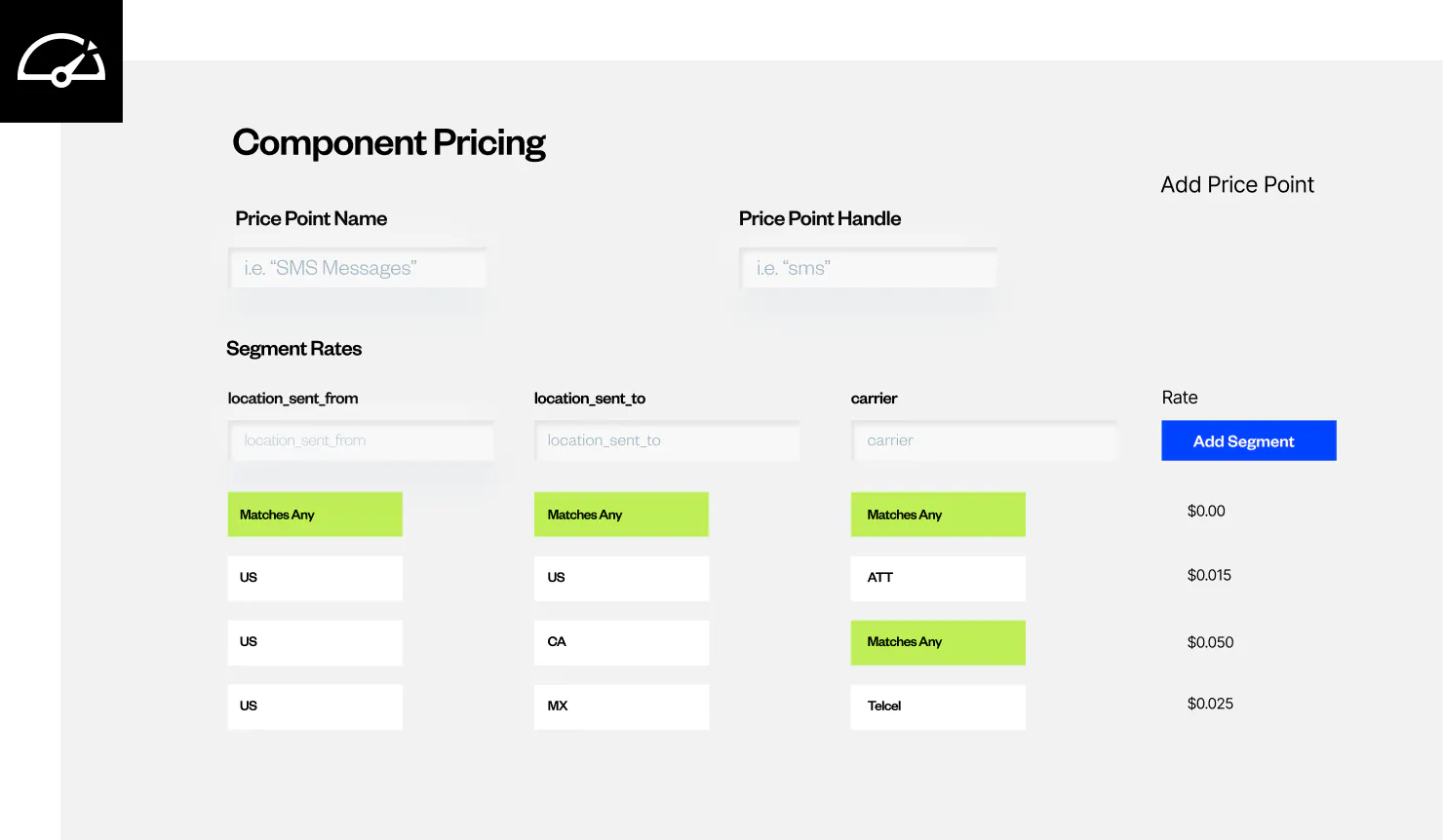Toggle the second Matches Any chip under carrier
This screenshot has width=1443, height=840.
937,642
